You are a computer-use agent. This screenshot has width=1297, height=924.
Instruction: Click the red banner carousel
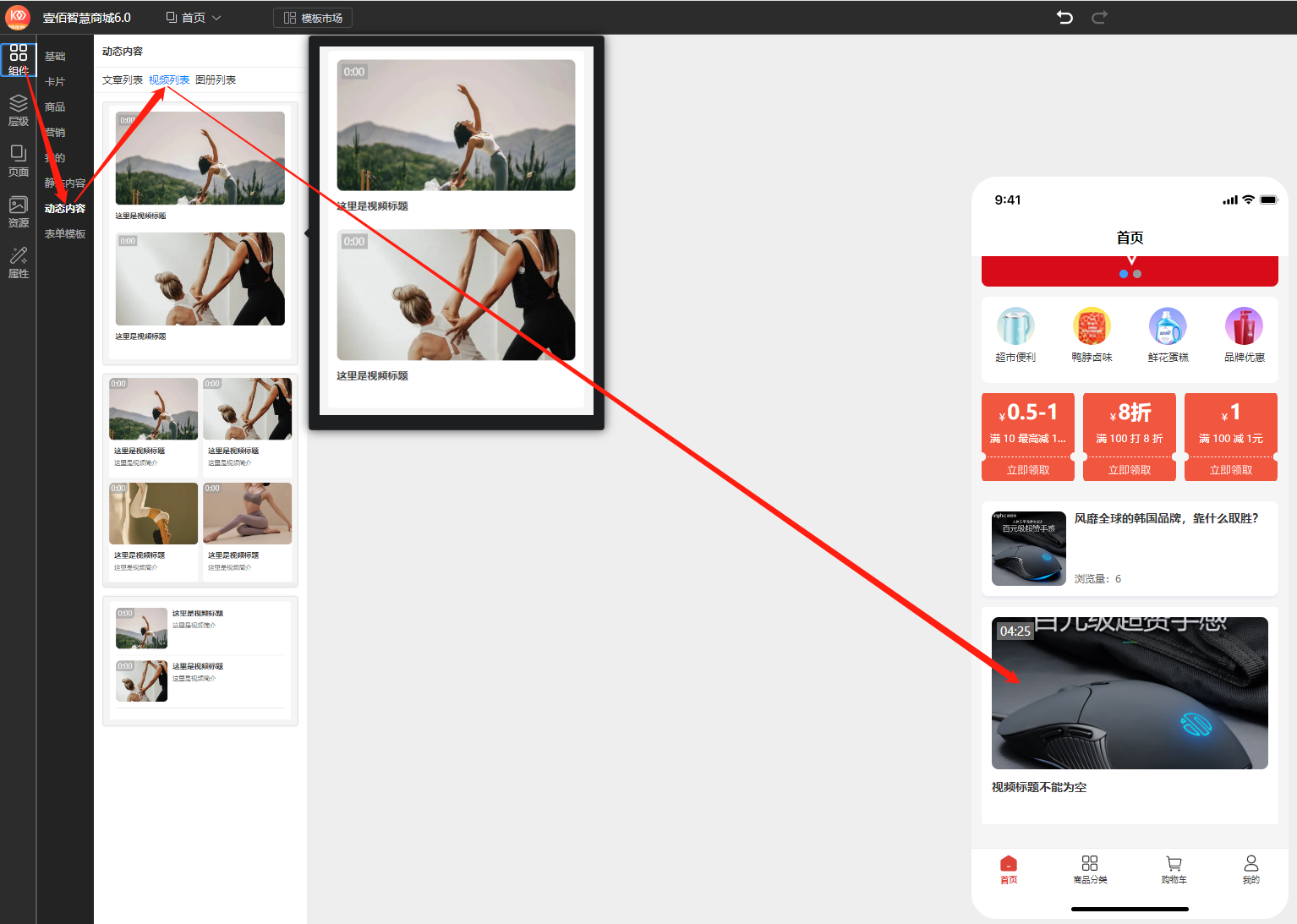pos(1130,271)
